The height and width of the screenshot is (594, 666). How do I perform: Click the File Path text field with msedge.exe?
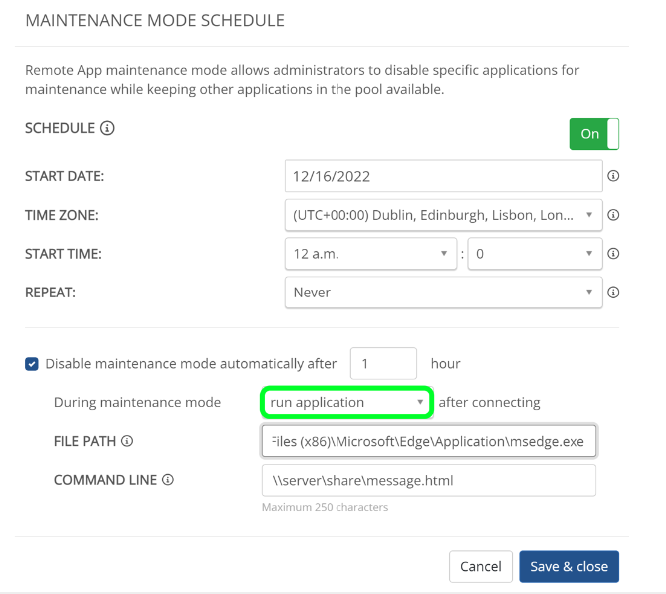point(429,441)
